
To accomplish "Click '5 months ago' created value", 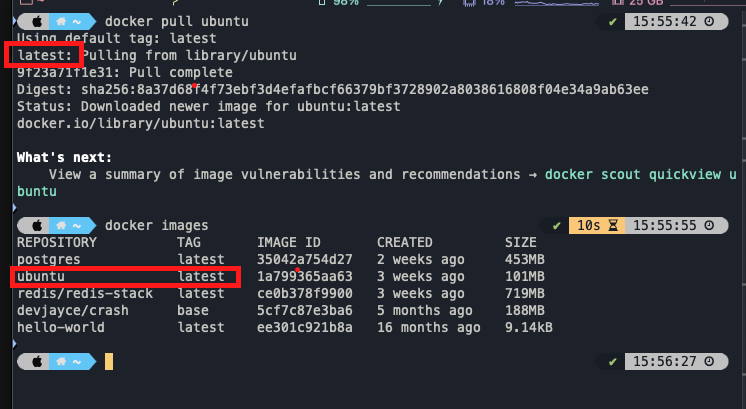I will pos(425,311).
